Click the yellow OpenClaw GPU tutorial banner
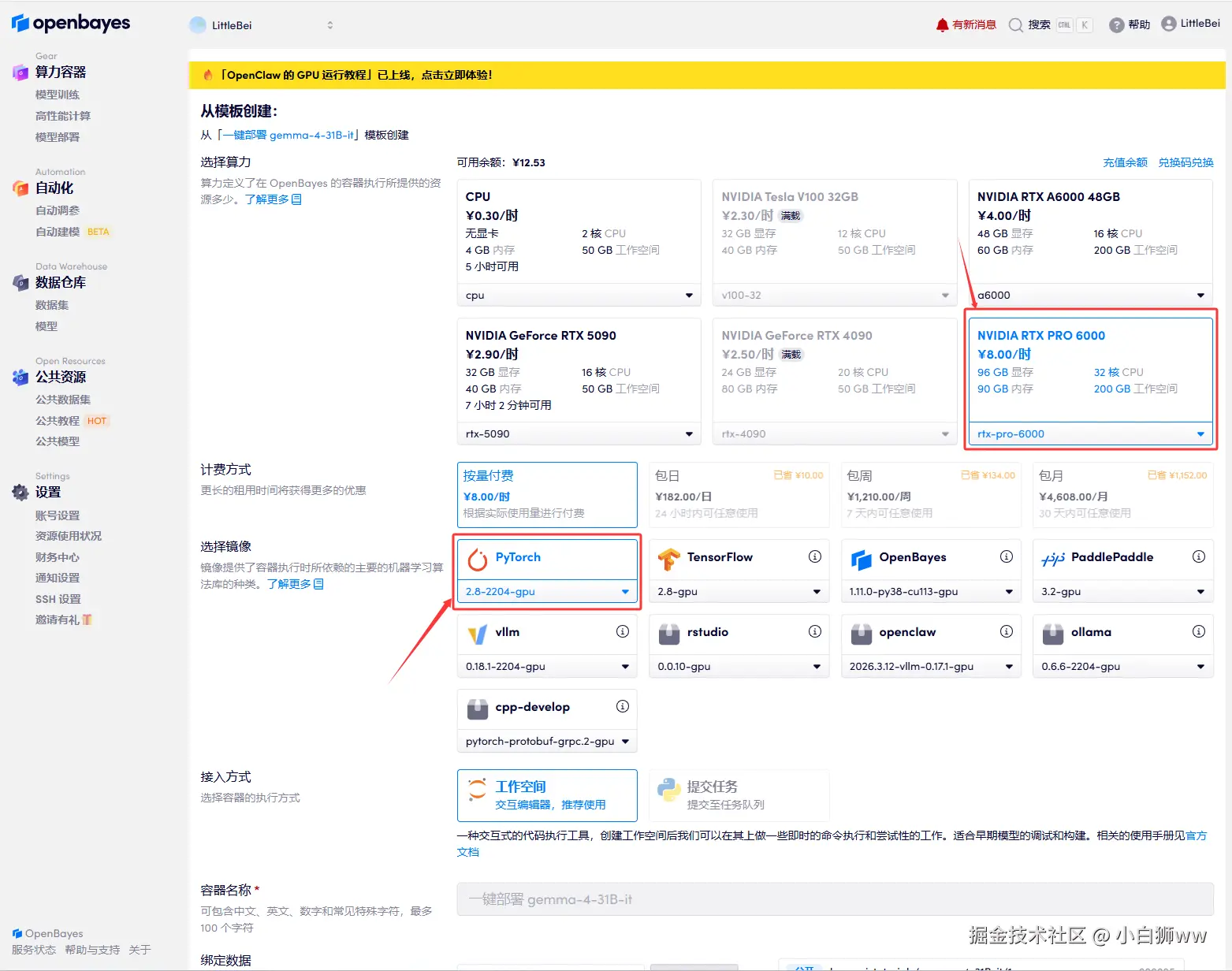Image resolution: width=1232 pixels, height=971 pixels. coord(706,75)
